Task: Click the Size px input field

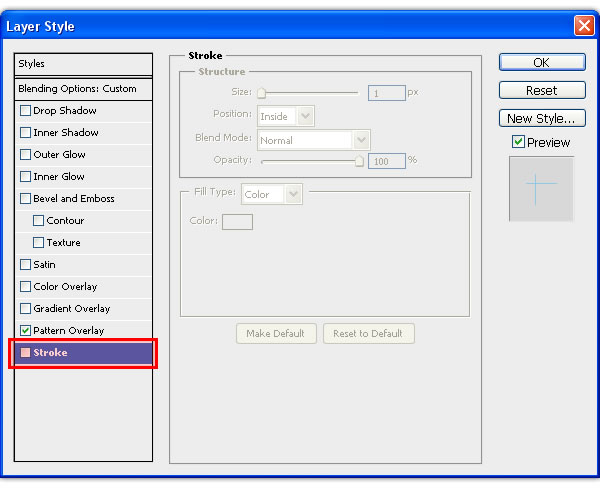Action: coord(386,93)
